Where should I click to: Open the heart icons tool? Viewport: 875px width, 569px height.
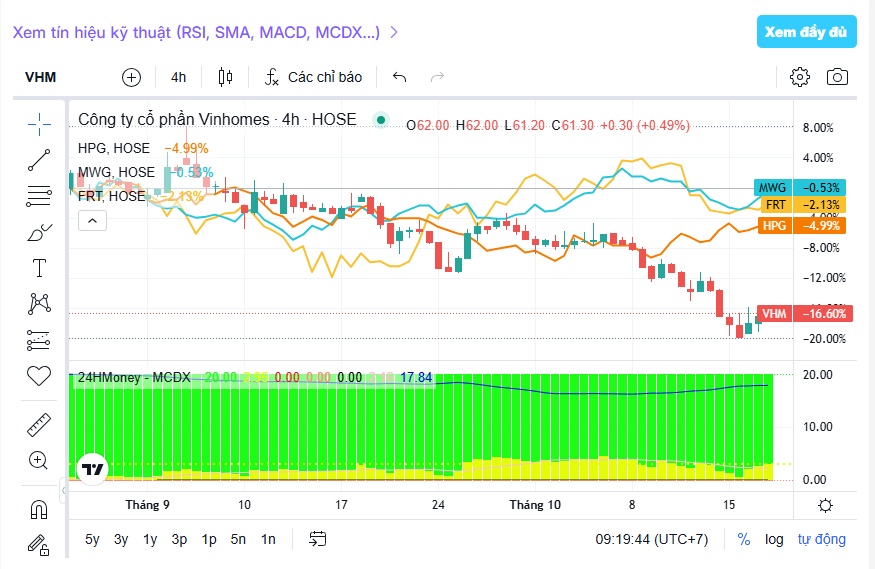coord(39,376)
